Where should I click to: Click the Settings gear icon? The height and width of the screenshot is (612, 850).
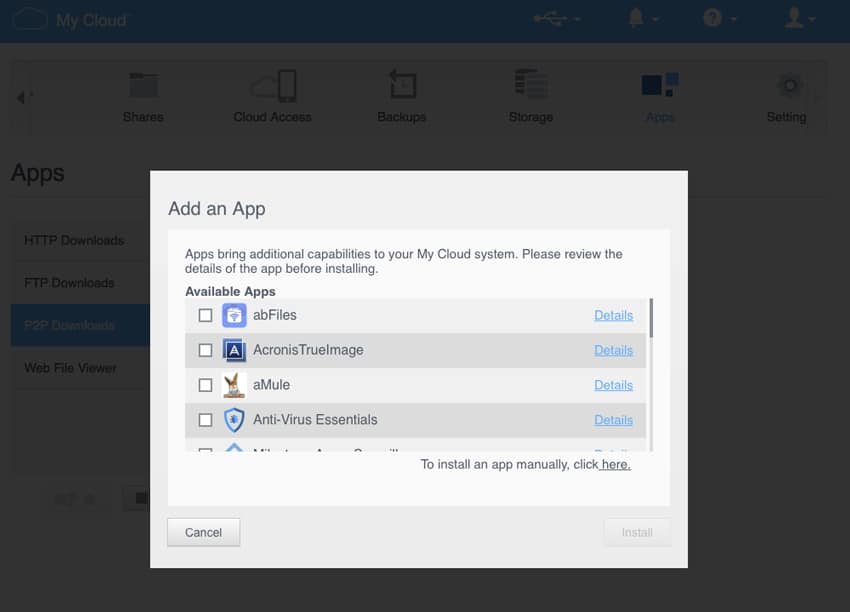[x=790, y=86]
